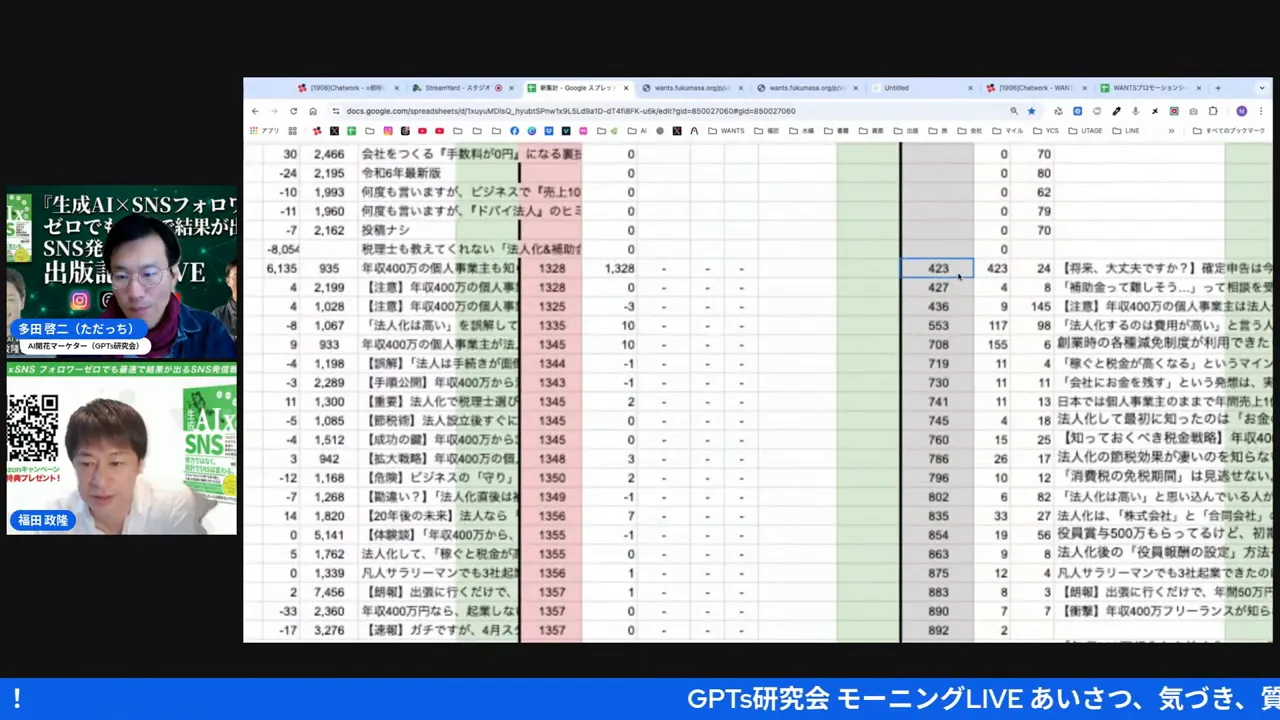Open the すべてのブックマーク folder
This screenshot has width=1280, height=720.
click(1222, 131)
